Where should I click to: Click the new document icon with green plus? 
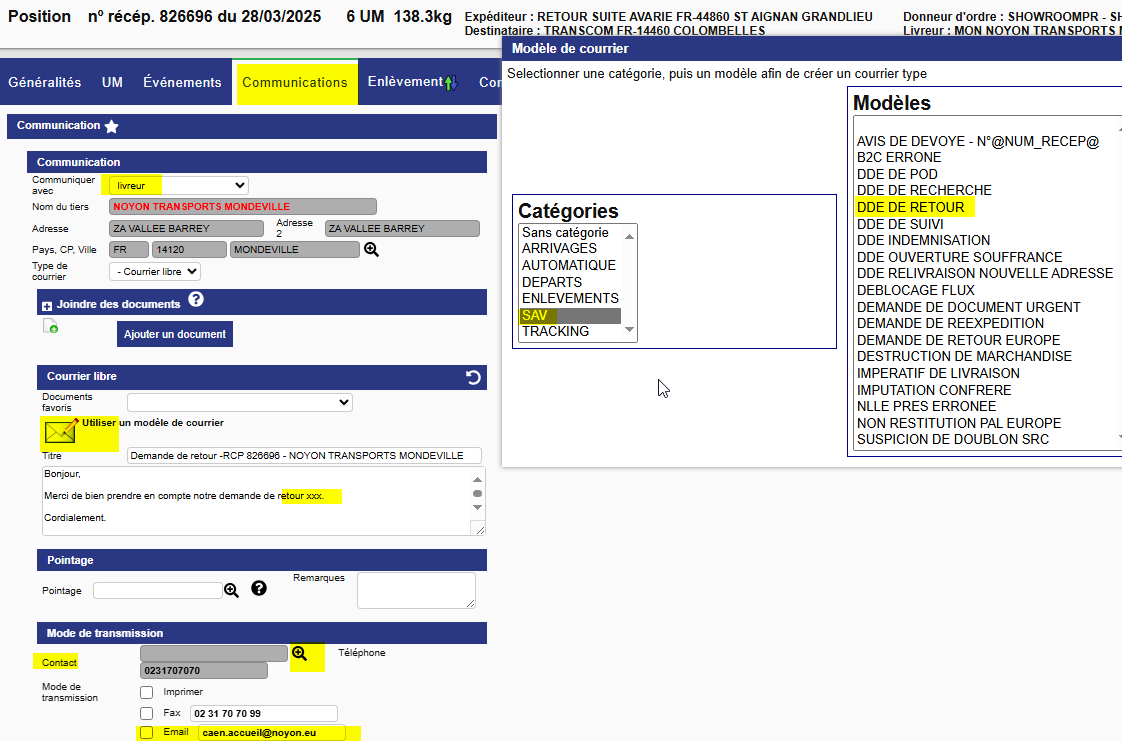click(x=50, y=326)
